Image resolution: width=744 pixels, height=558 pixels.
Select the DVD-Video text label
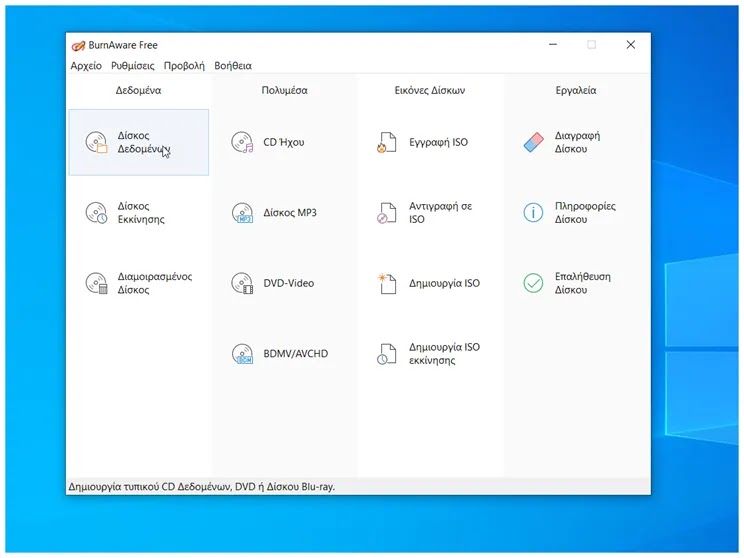click(x=288, y=283)
